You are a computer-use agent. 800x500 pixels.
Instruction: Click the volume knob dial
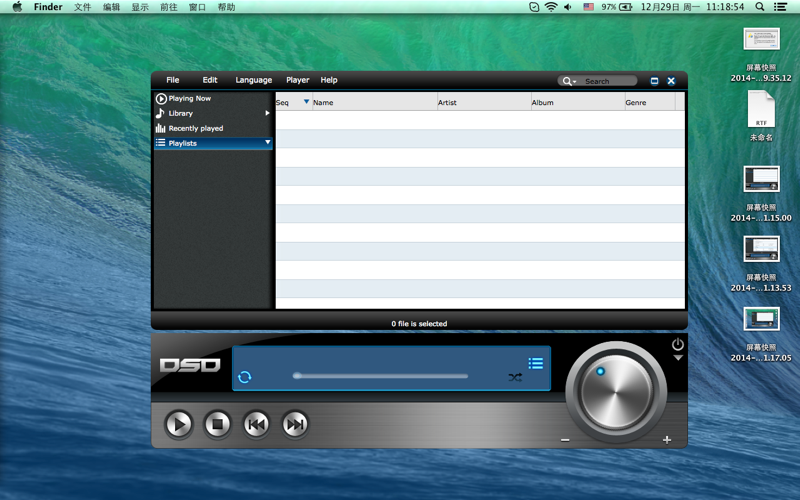tap(616, 392)
